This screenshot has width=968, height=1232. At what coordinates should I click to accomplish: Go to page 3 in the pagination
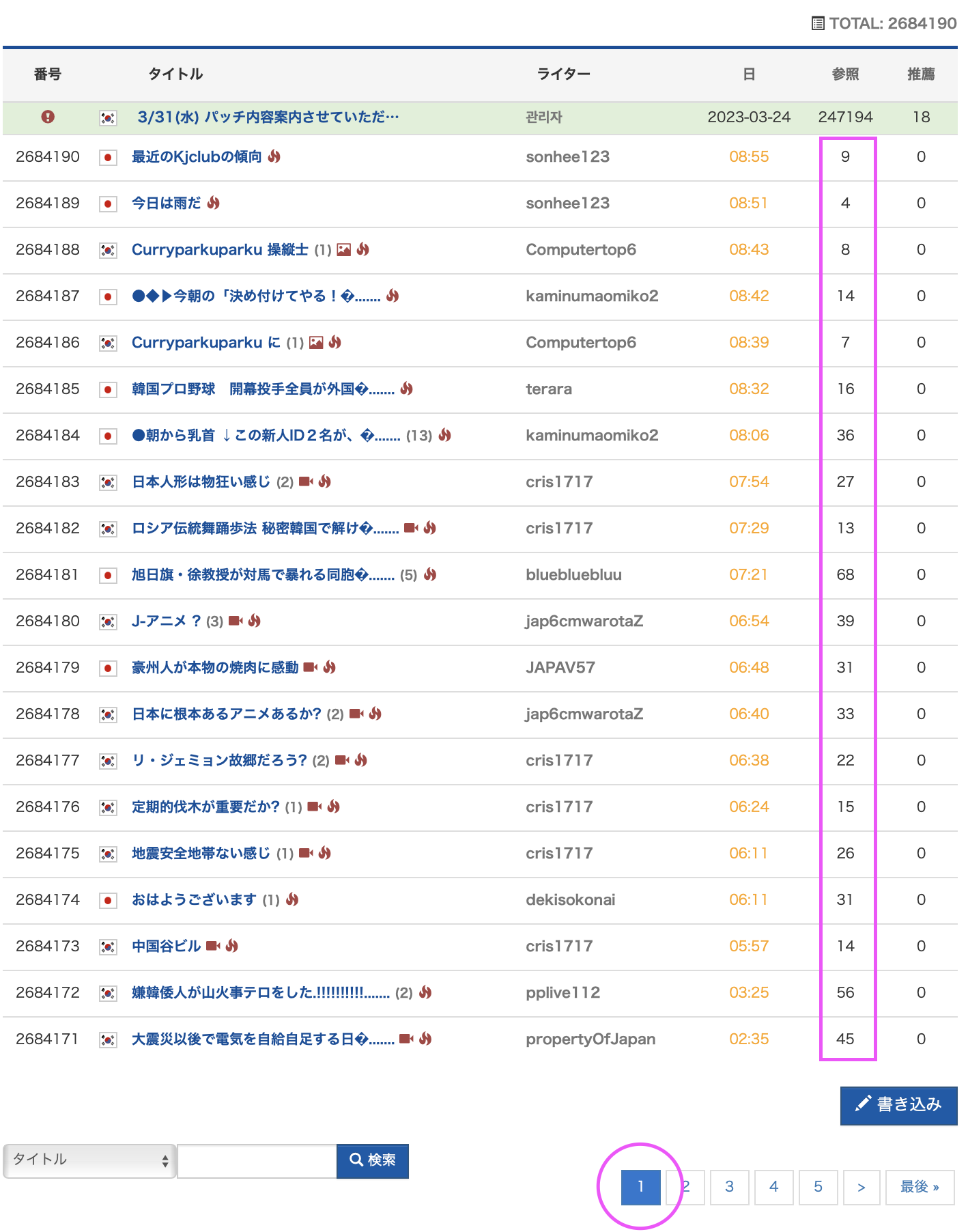click(729, 1187)
